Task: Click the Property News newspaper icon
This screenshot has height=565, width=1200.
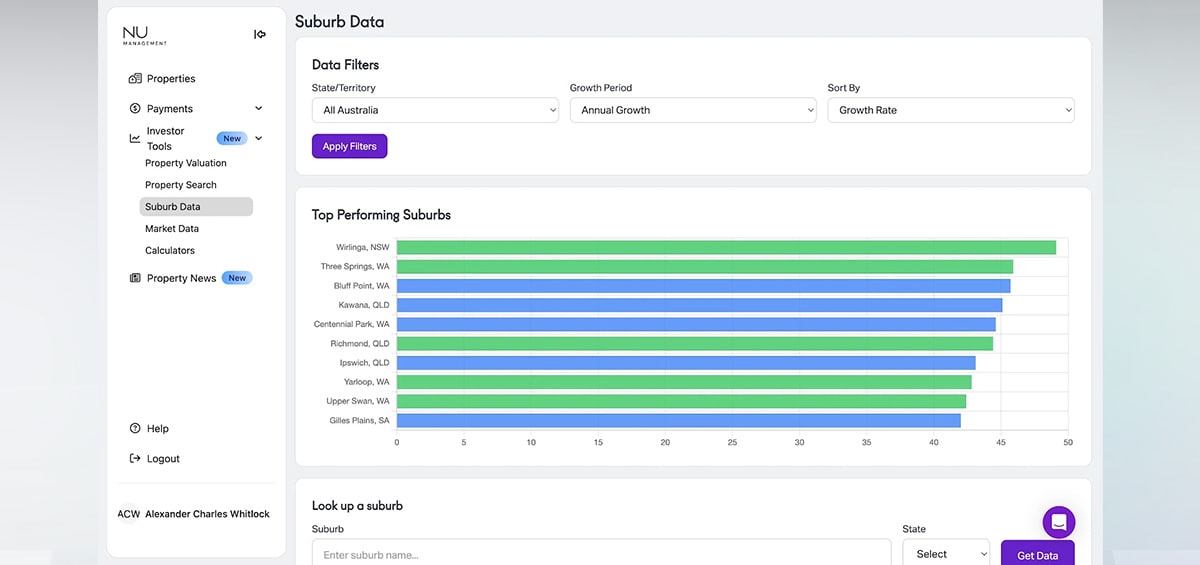Action: 135,278
